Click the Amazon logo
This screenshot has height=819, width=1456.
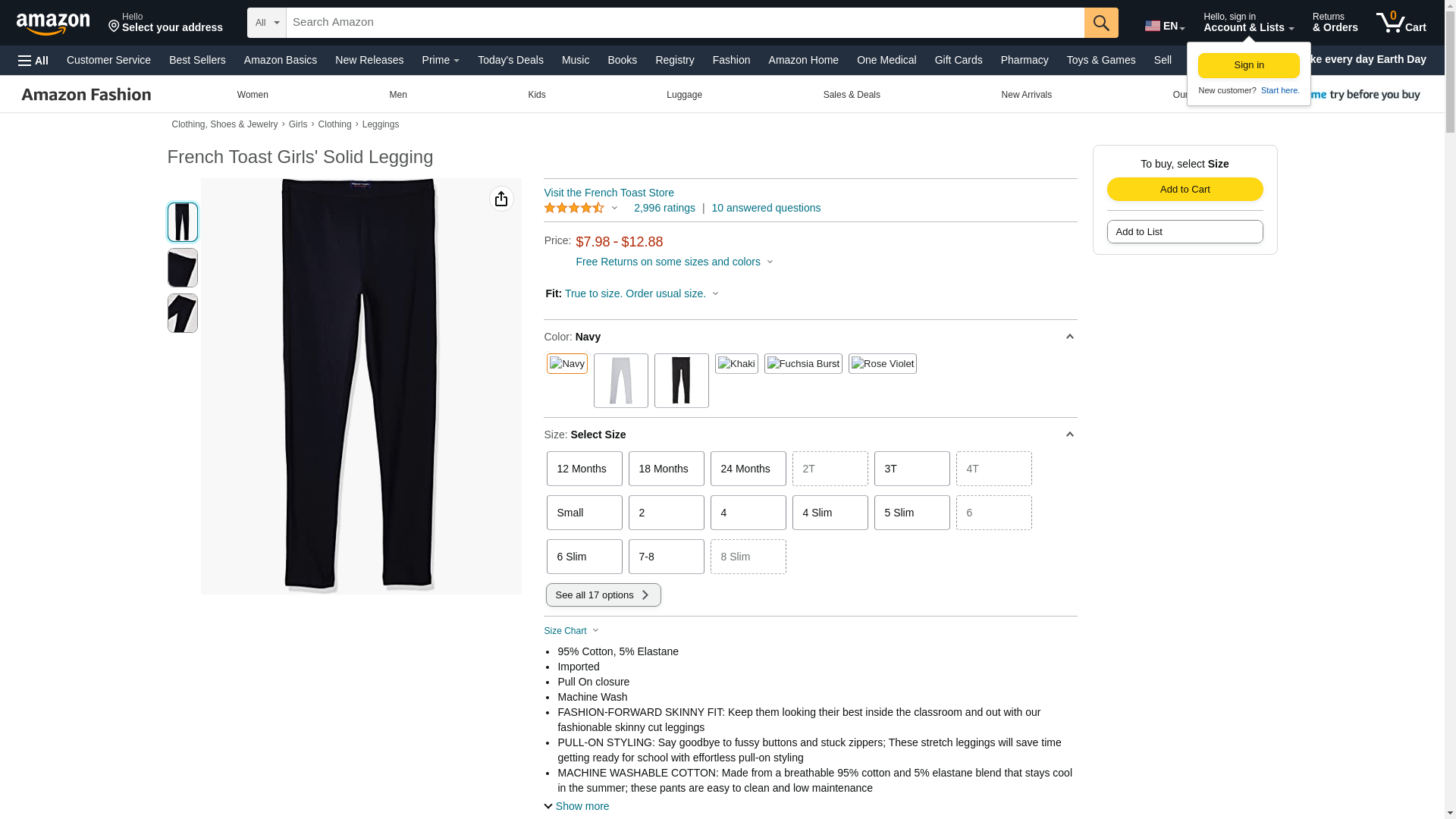53,24
